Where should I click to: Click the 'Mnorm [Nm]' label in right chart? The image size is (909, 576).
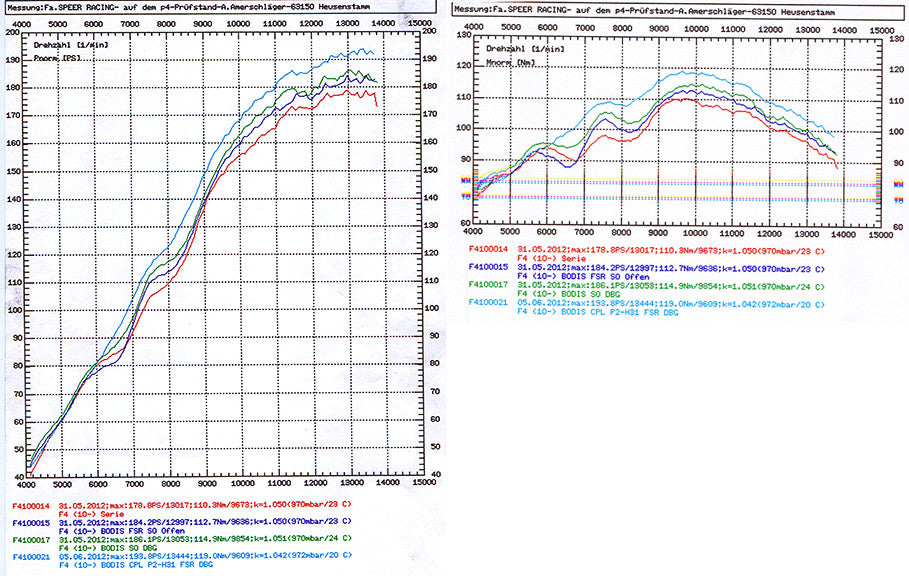point(512,61)
